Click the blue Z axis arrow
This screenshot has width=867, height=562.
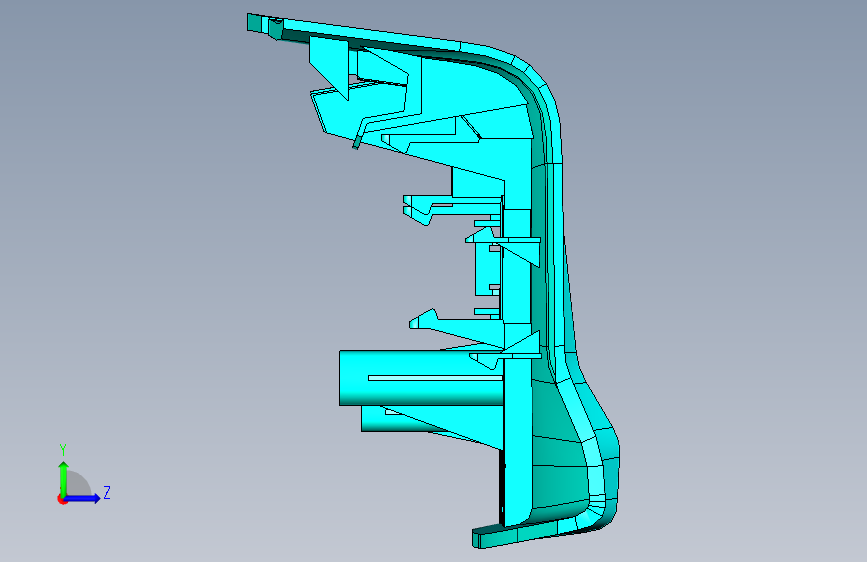(83, 498)
